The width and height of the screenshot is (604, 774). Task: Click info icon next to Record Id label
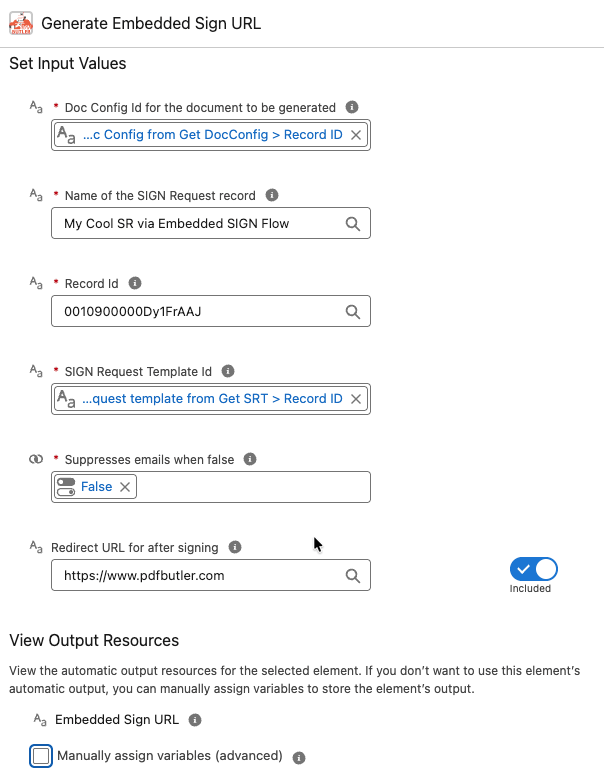tap(135, 283)
